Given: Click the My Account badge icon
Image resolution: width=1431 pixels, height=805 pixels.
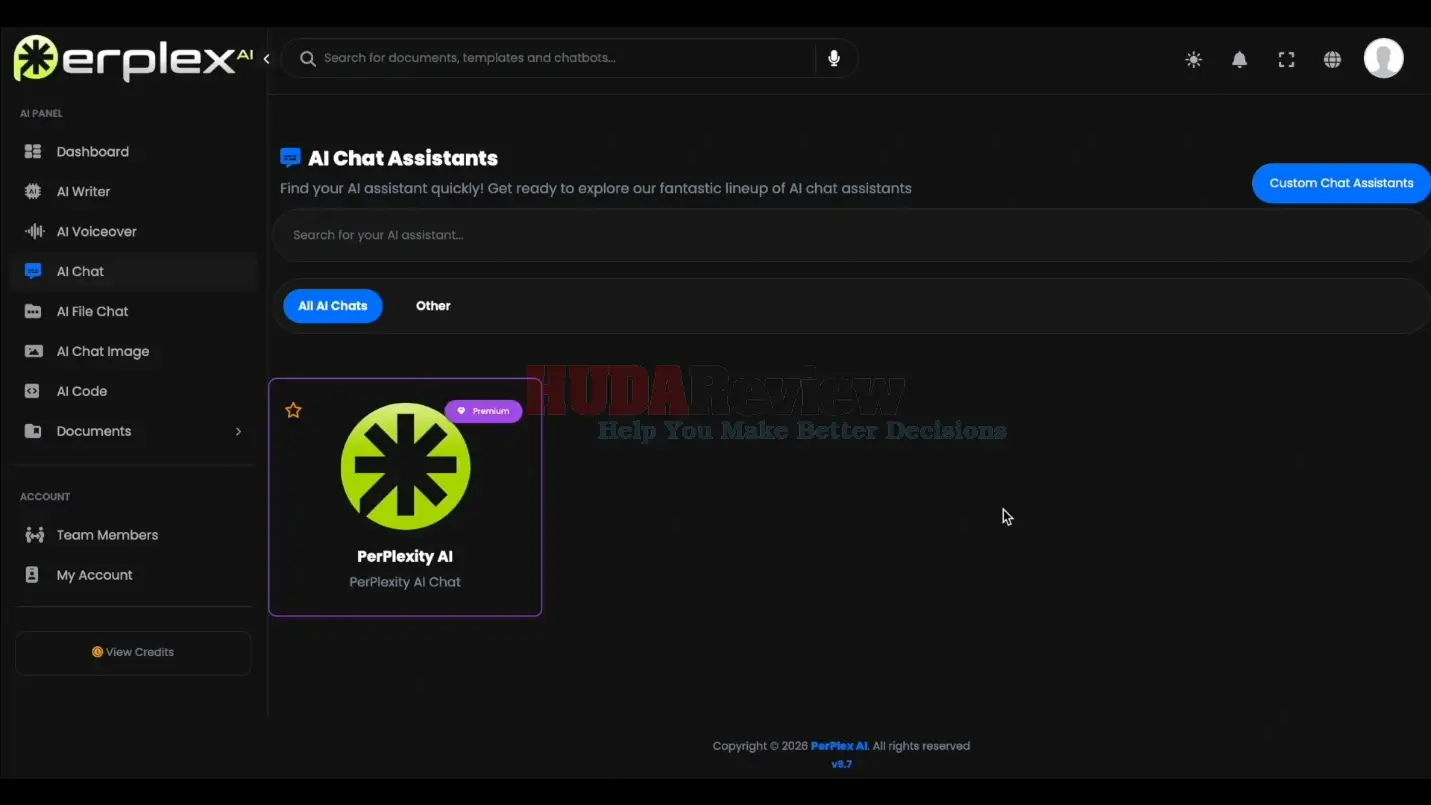Looking at the screenshot, I should click(x=32, y=575).
